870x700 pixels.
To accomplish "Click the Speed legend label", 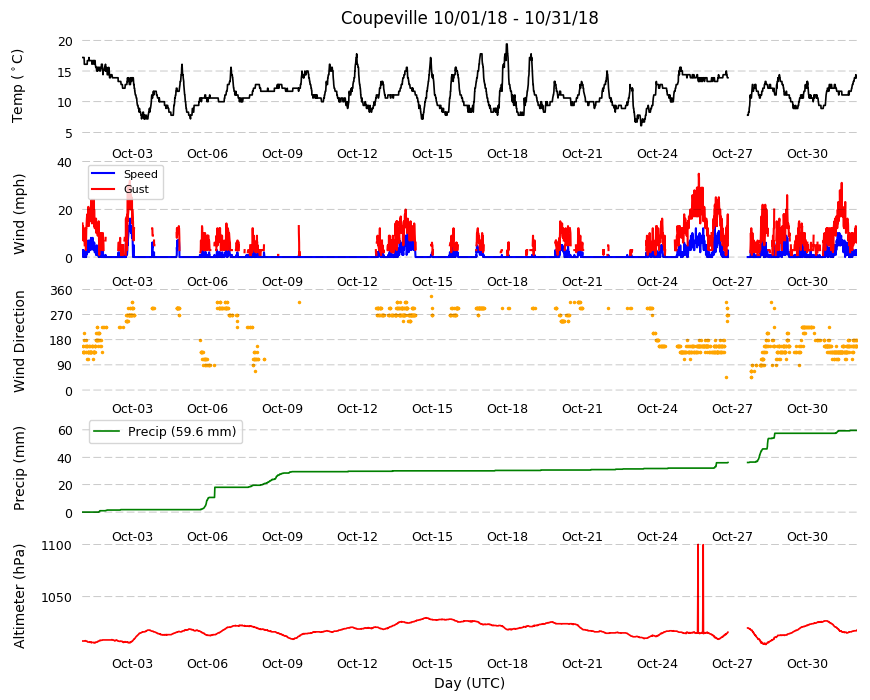I will click(x=140, y=174).
